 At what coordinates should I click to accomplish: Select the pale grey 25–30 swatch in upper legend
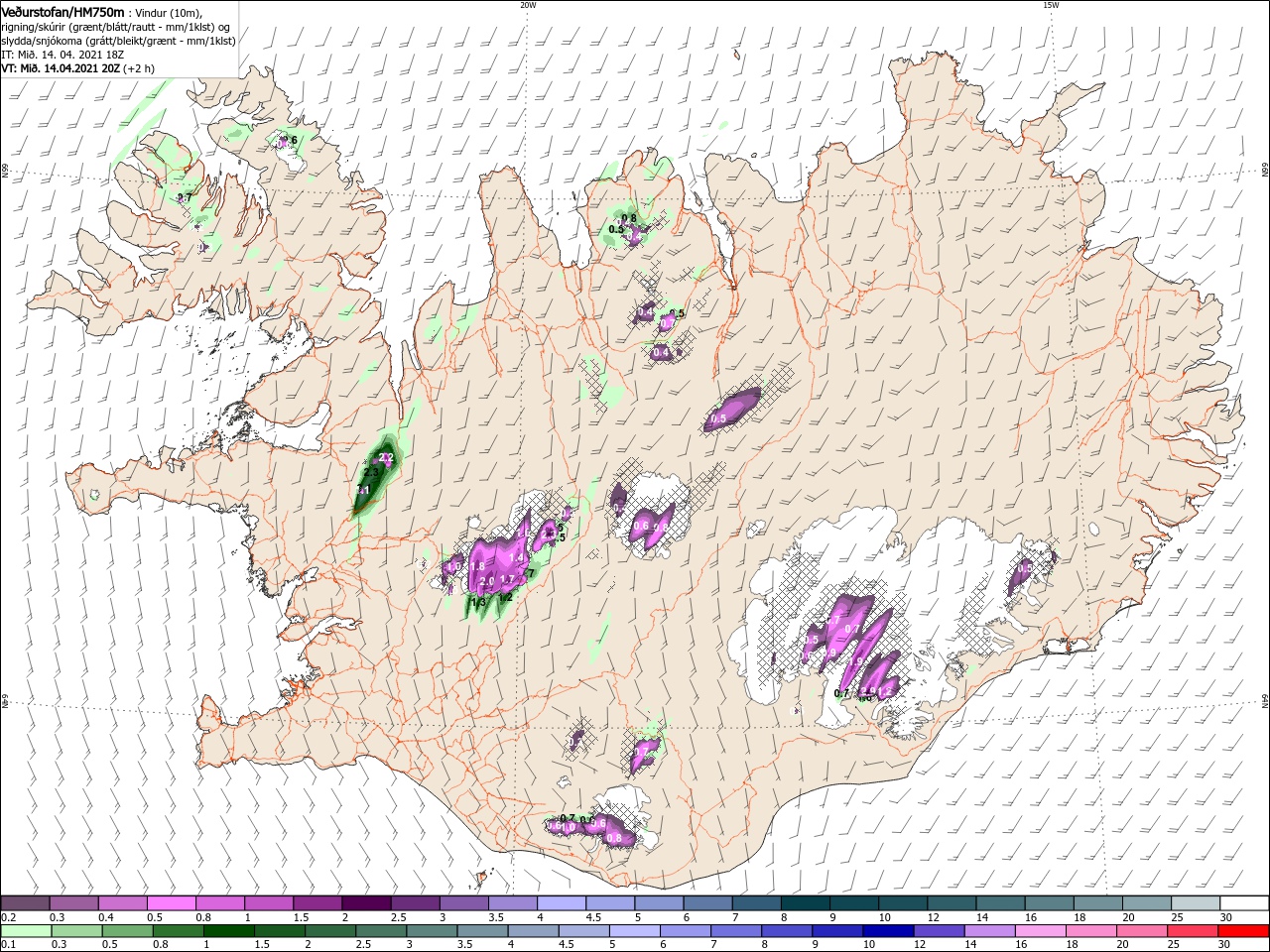(1195, 903)
